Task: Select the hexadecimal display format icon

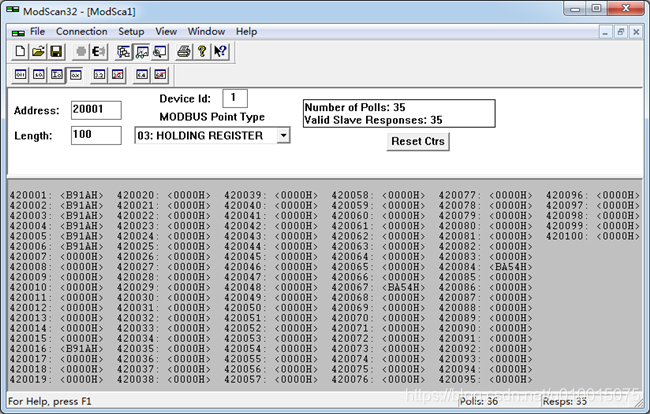Action: (x=75, y=75)
